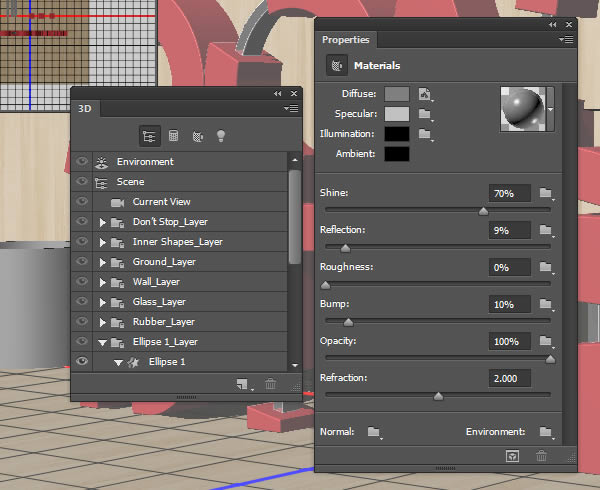Select the Glass_Layer row

[180, 302]
